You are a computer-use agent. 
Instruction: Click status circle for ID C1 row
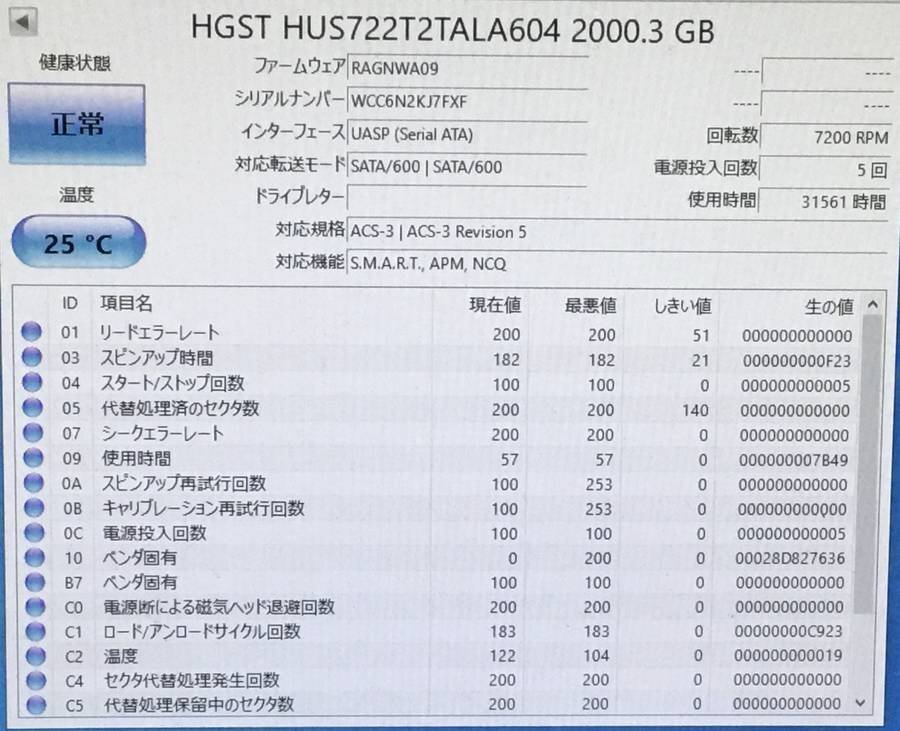(x=35, y=631)
